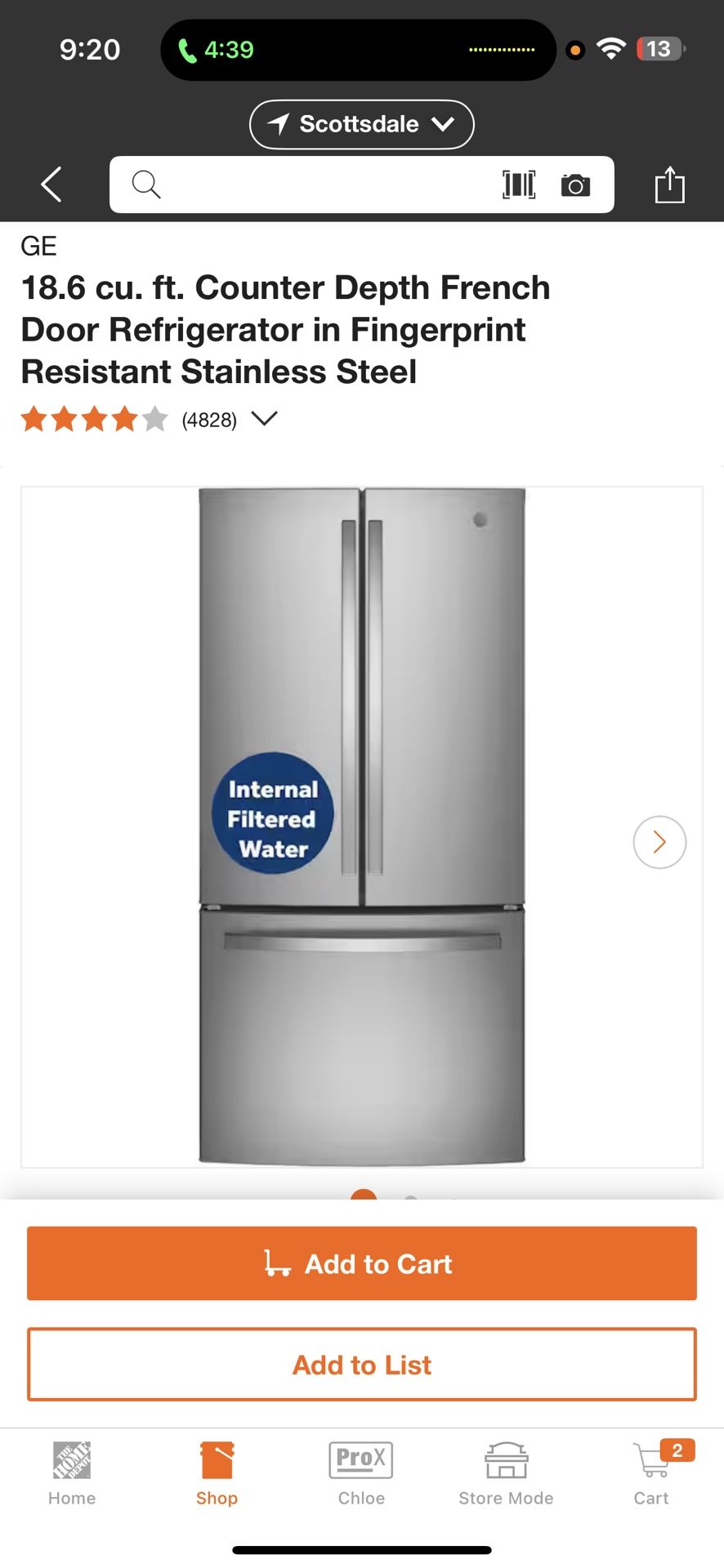
Task: Add refrigerator to cart
Action: [362, 1263]
